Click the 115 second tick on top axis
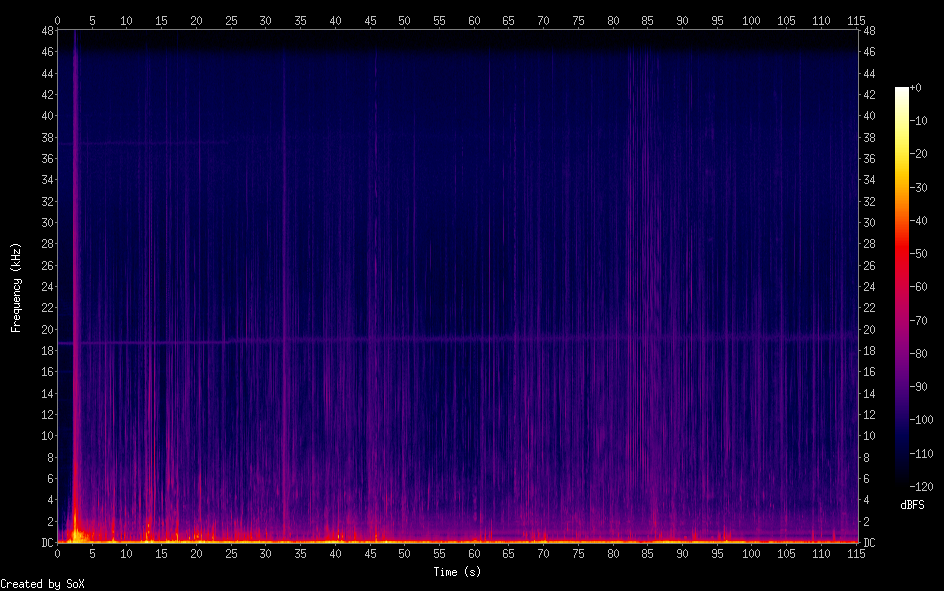 click(855, 19)
